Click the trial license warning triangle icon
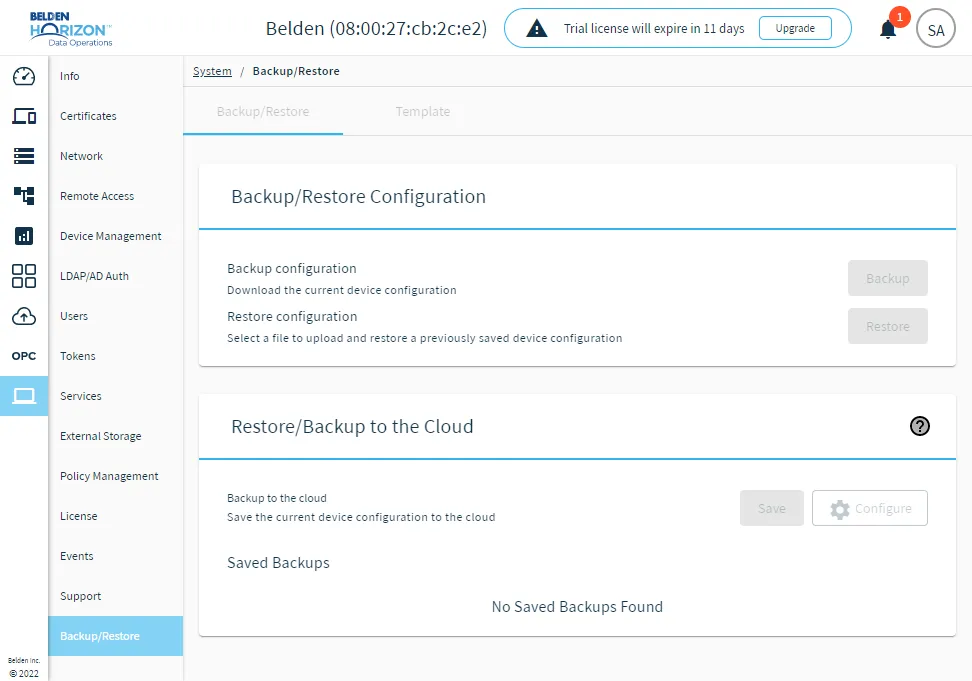The width and height of the screenshot is (972, 681). tap(536, 29)
